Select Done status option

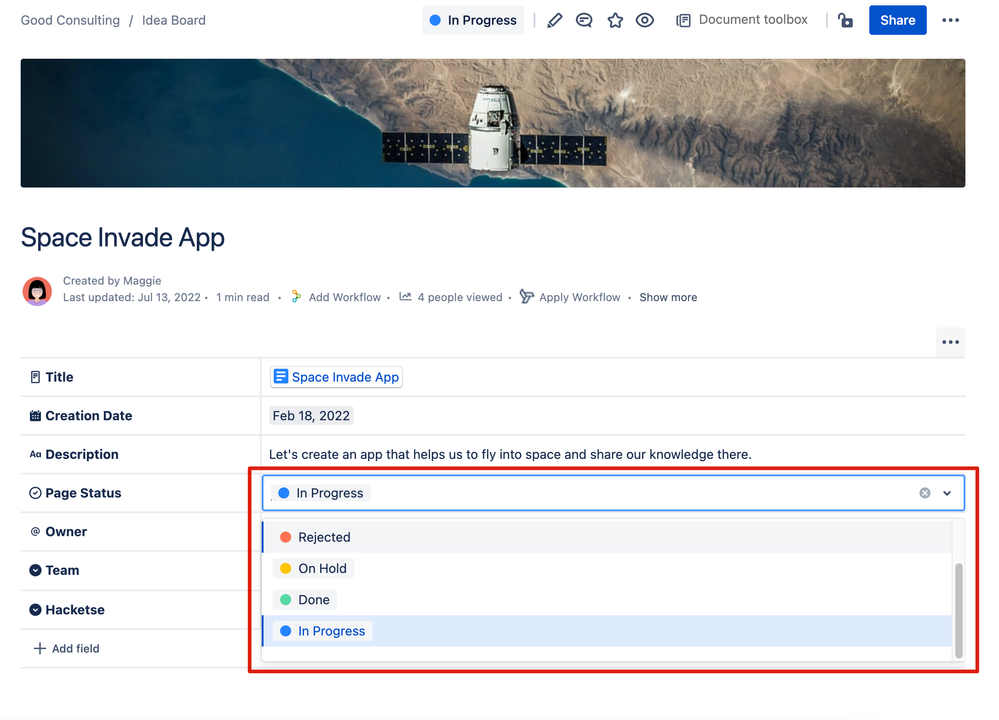(607, 600)
